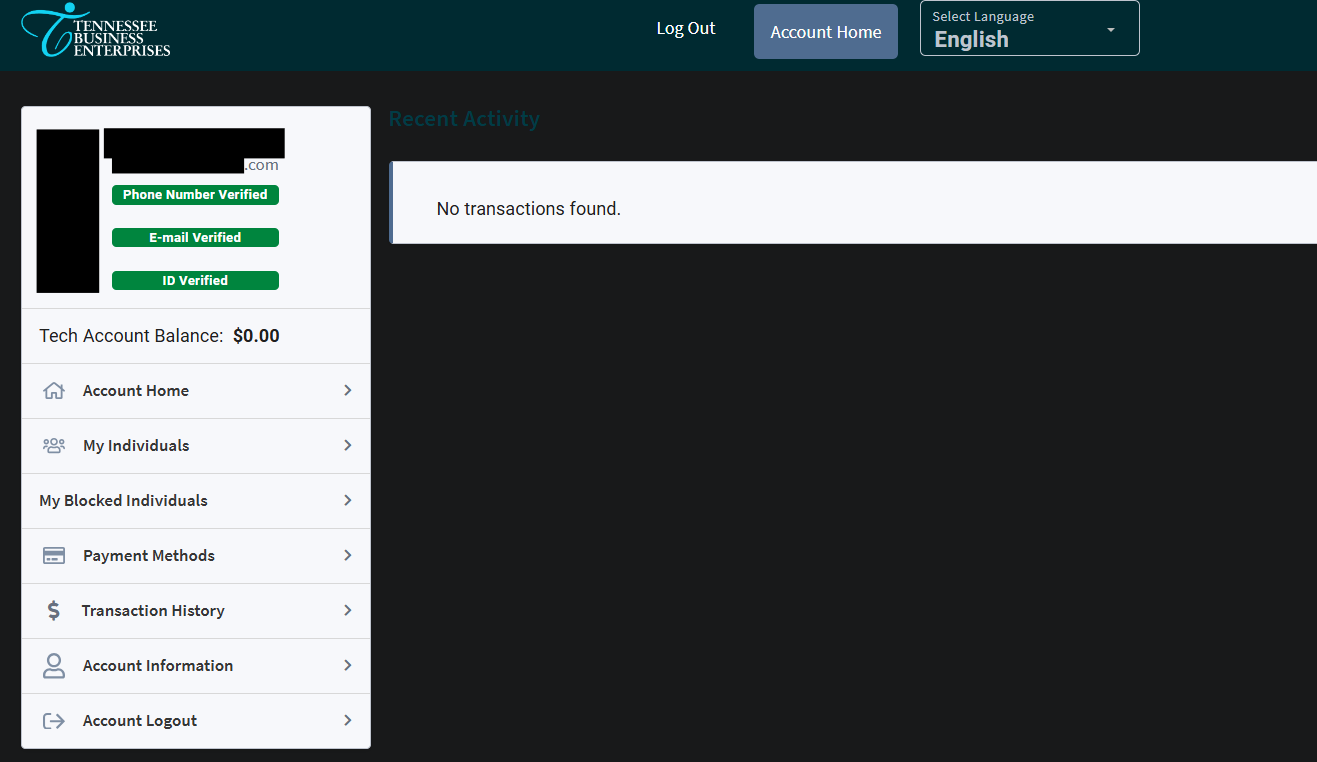Expand the Payment Methods chevron
The width and height of the screenshot is (1317, 762).
click(347, 555)
